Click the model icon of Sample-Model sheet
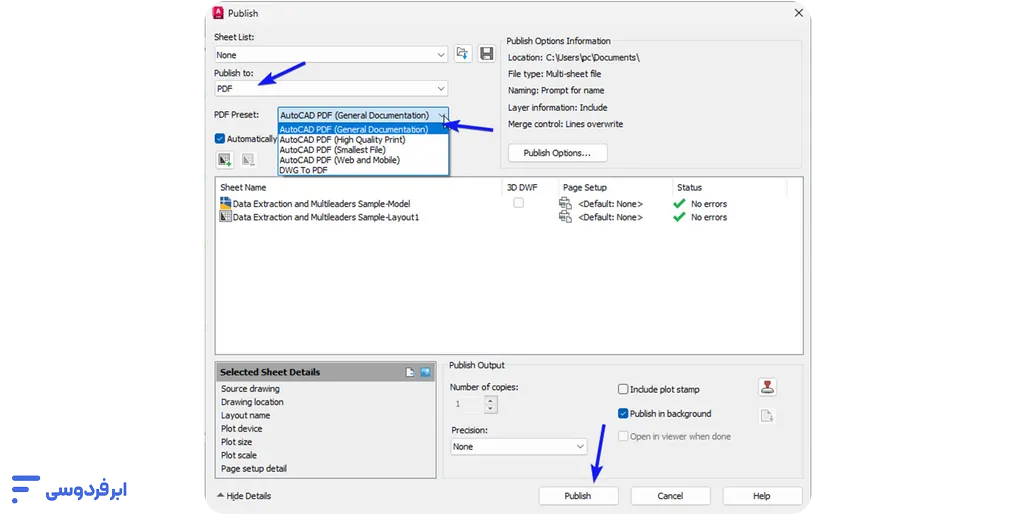Image resolution: width=1024 pixels, height=515 pixels. click(225, 203)
